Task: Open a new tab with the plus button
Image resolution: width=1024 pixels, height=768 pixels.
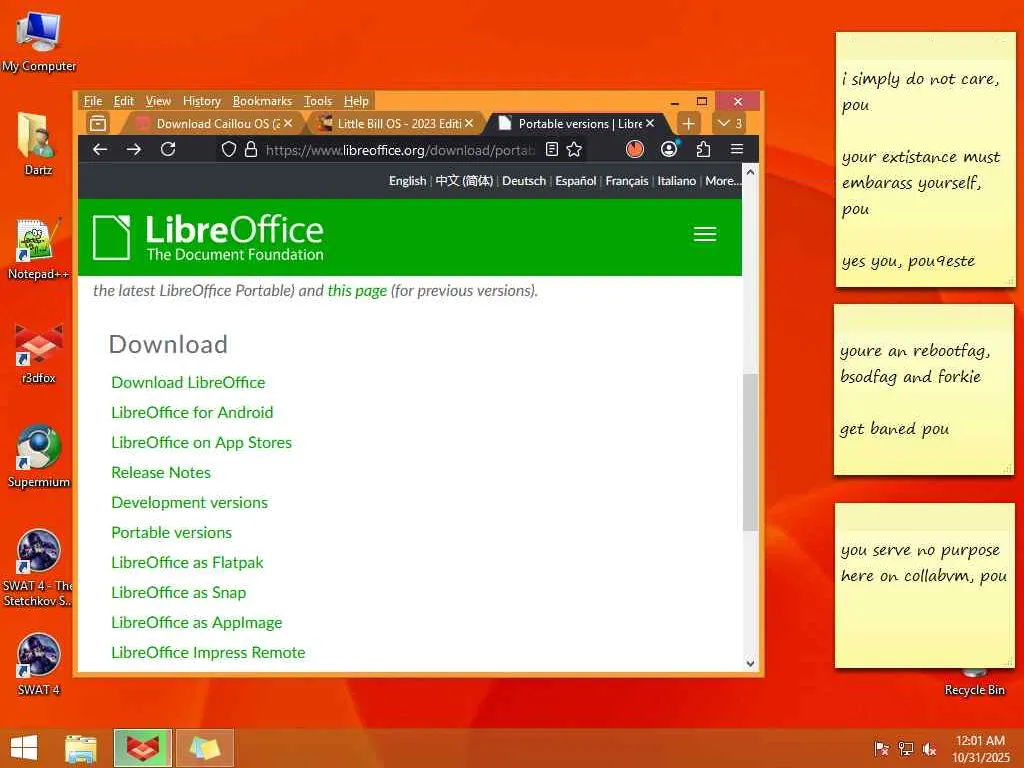Action: click(688, 123)
